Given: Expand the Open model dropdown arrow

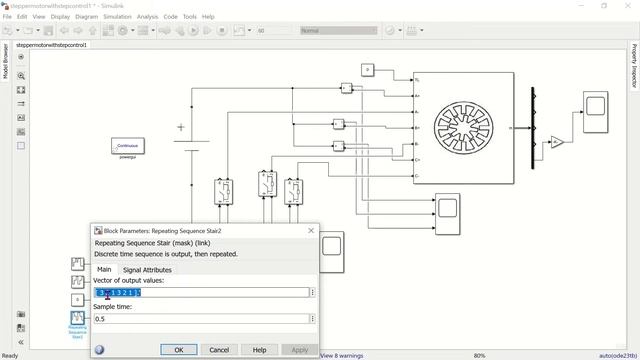Looking at the screenshot, I should (38, 31).
